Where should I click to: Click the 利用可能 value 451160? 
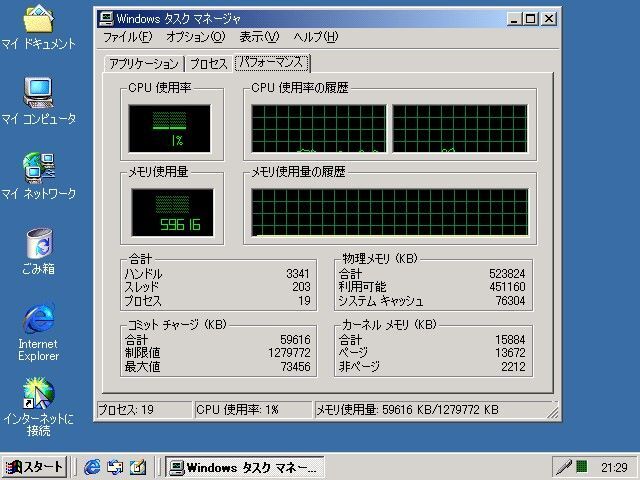507,287
